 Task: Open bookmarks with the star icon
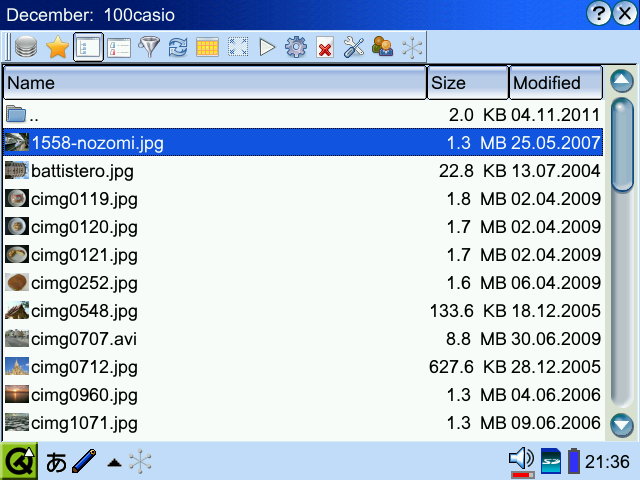click(x=58, y=47)
